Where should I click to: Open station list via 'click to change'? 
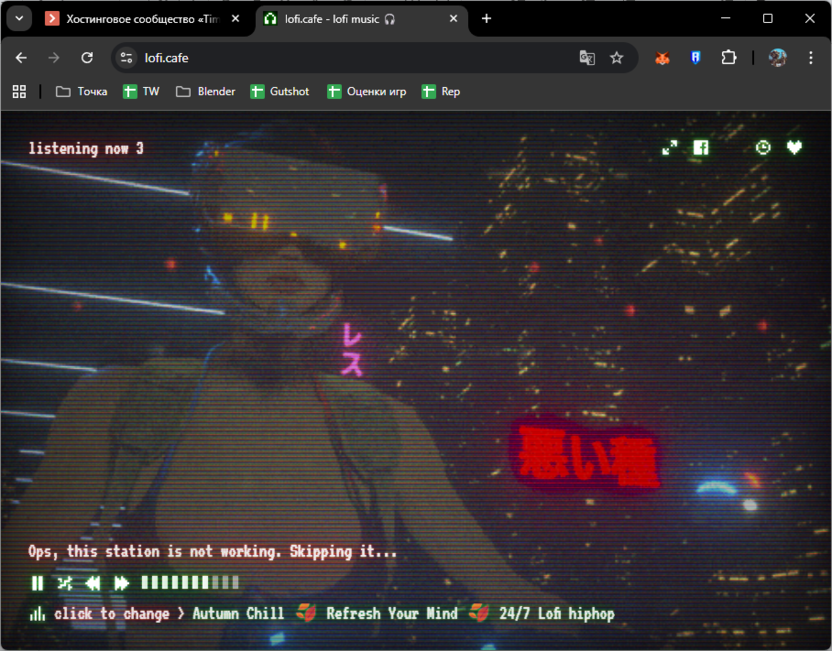point(112,614)
